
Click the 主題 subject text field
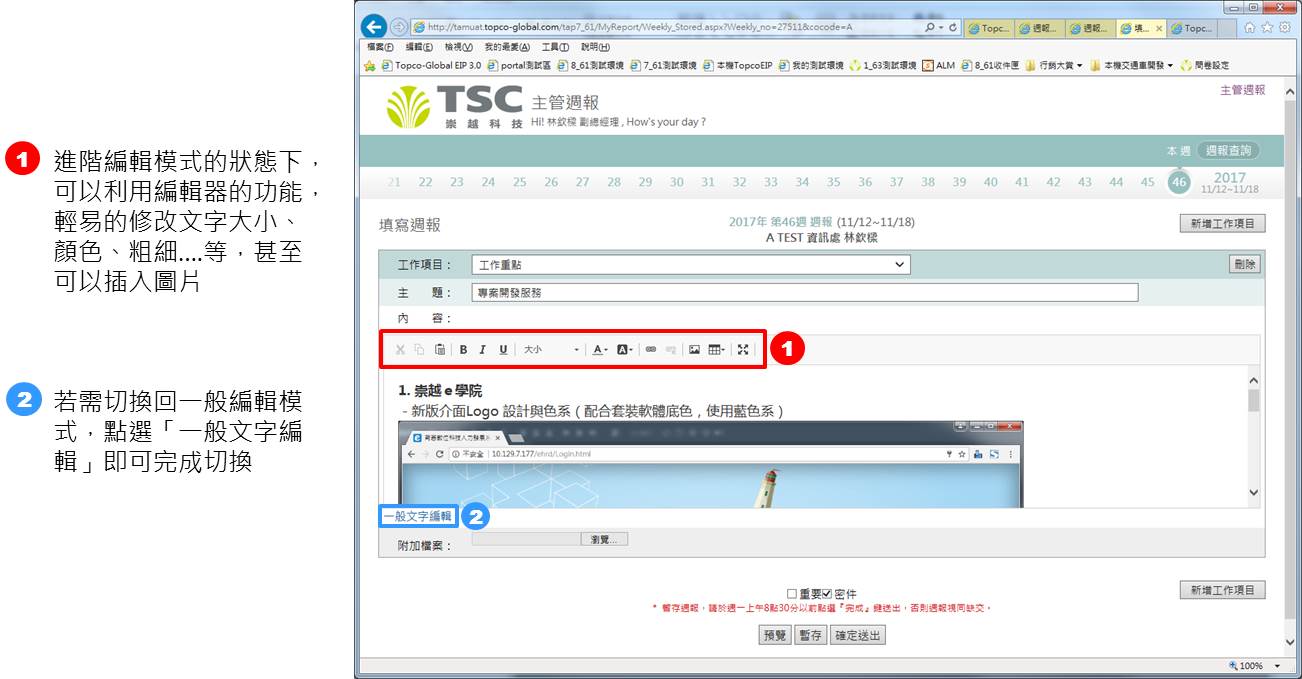point(804,293)
